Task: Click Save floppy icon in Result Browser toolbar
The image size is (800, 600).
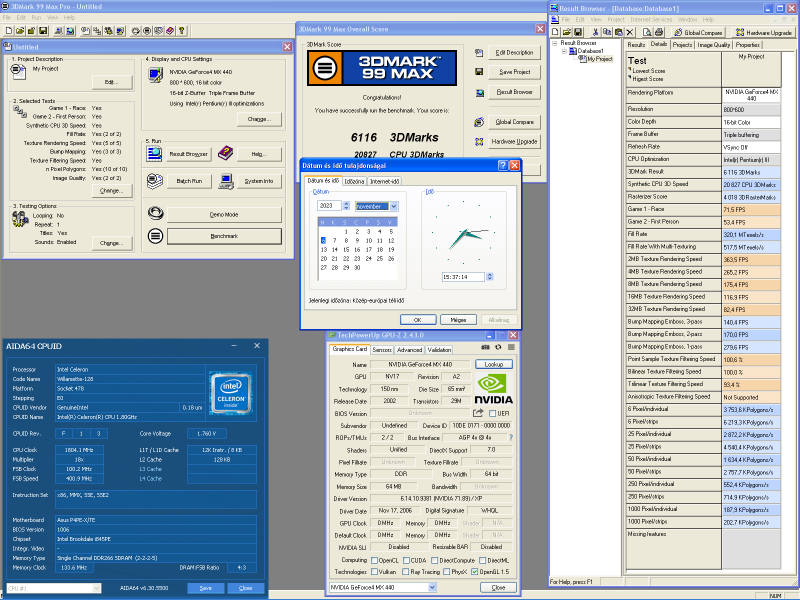Action: [x=578, y=32]
